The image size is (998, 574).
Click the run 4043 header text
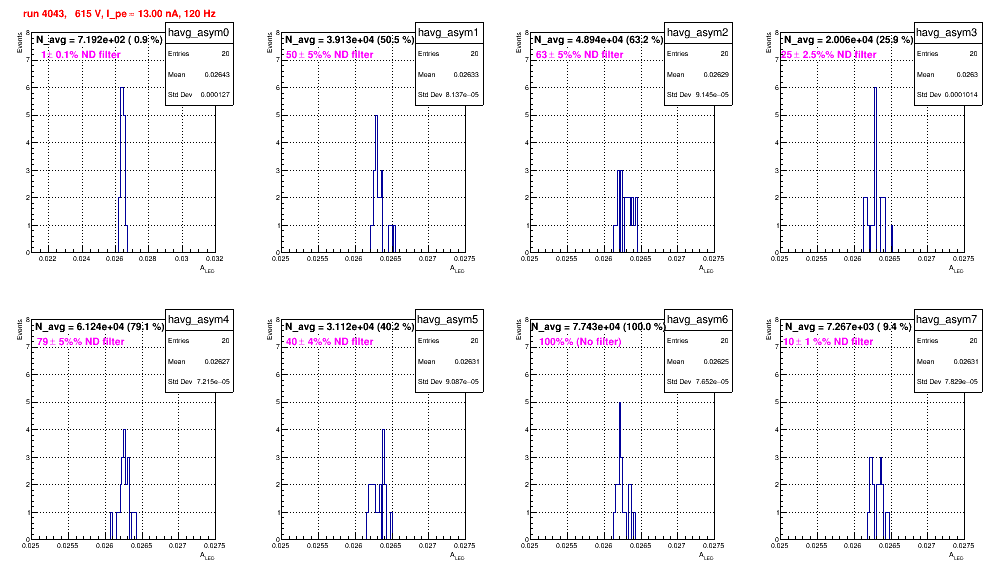tap(119, 13)
